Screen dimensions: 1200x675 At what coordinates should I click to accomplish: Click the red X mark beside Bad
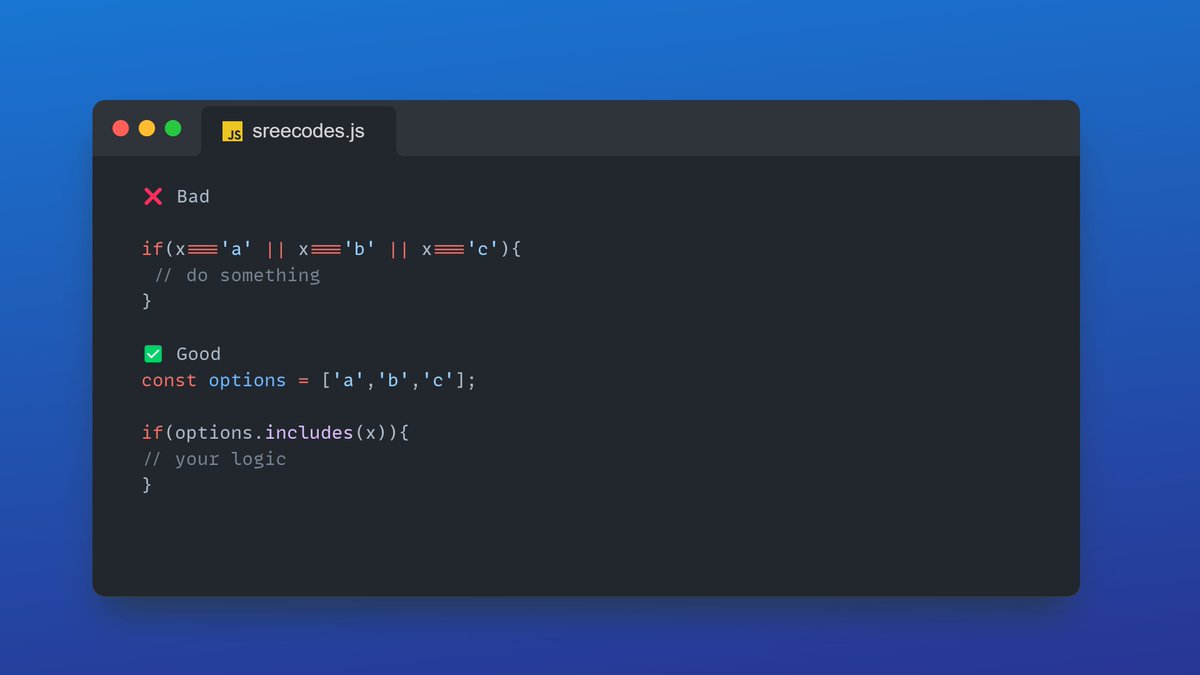[x=153, y=196]
